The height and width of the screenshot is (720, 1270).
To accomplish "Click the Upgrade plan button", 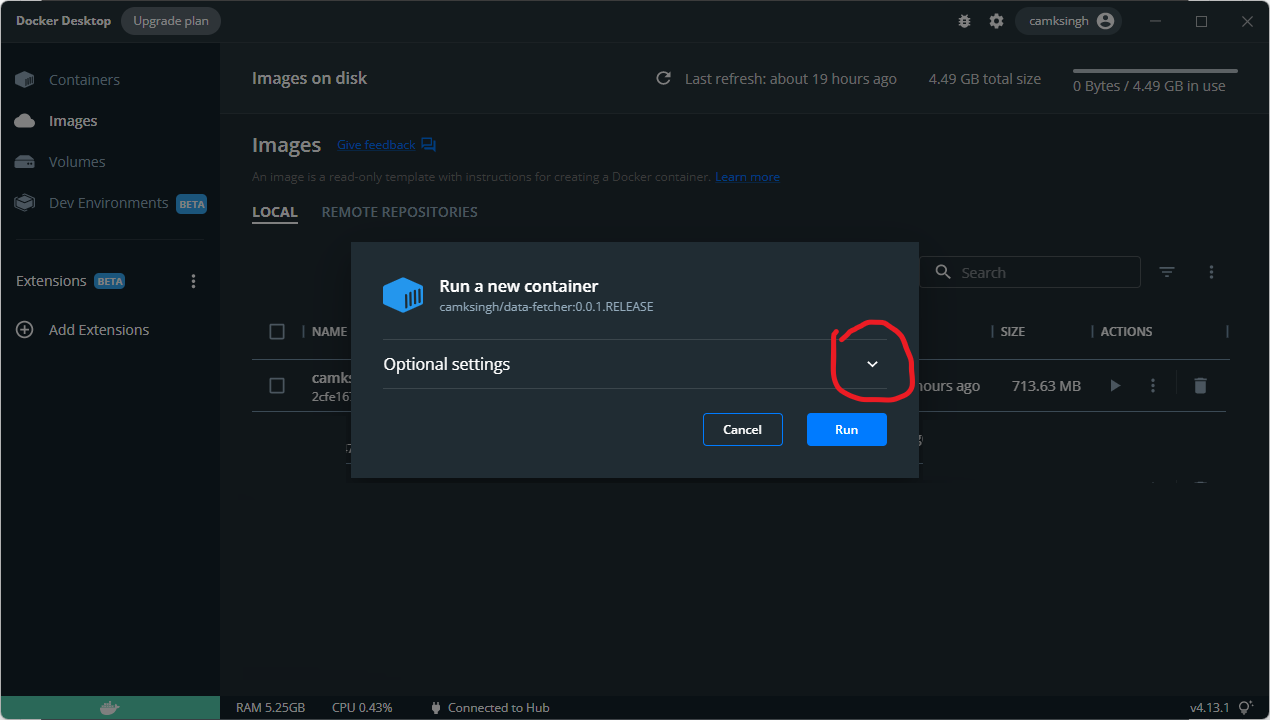I will (x=171, y=21).
